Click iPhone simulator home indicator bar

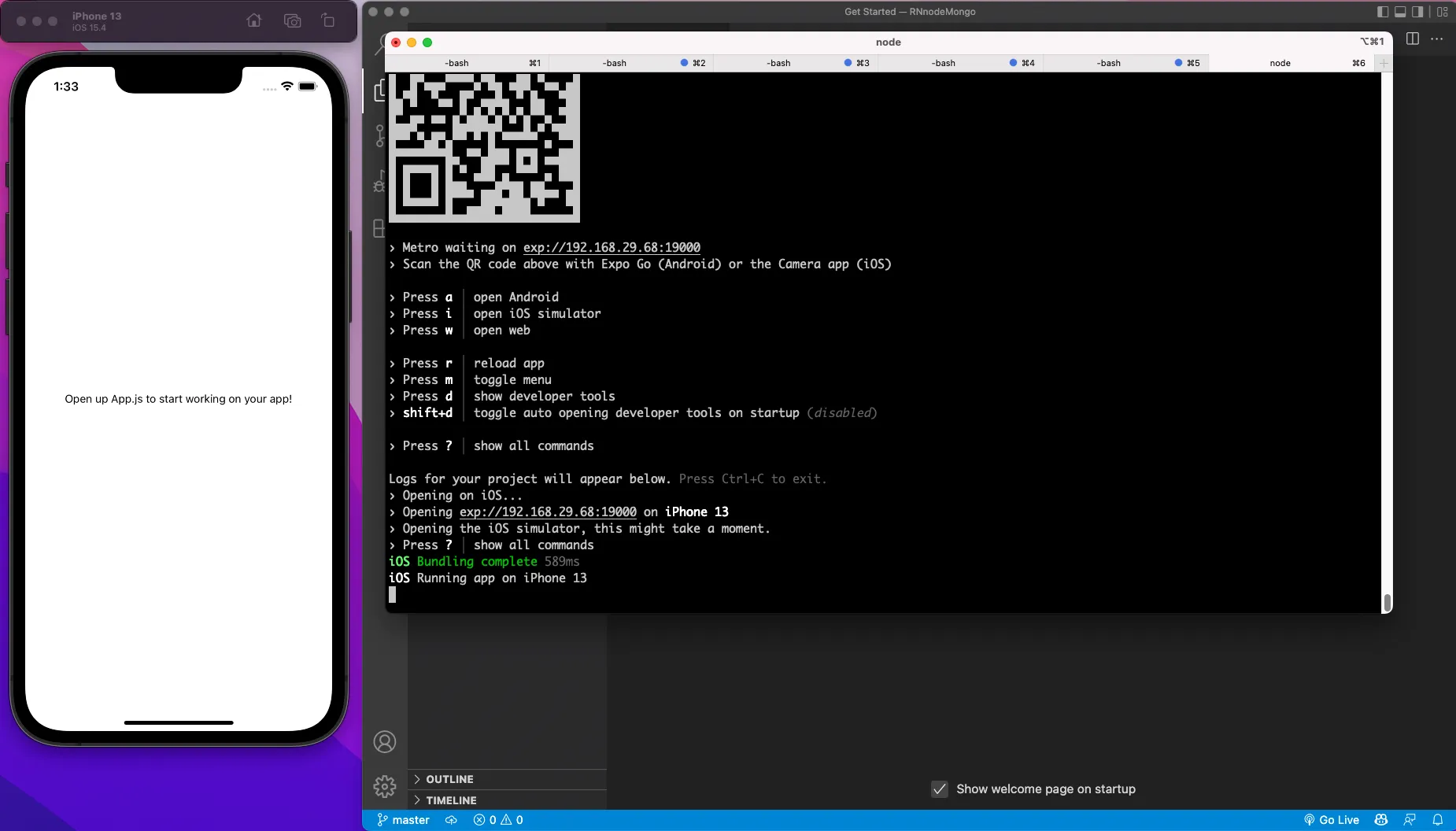[179, 722]
